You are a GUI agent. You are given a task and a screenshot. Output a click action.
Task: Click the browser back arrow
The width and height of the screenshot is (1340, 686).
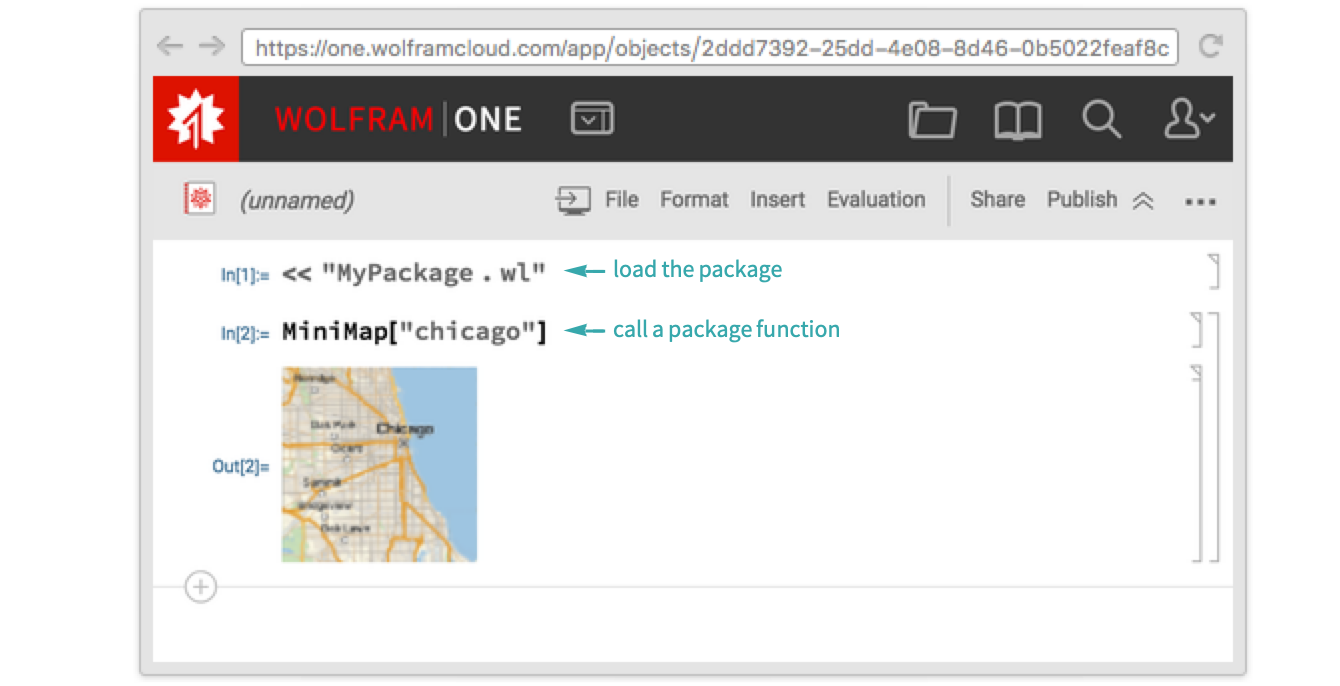(170, 46)
